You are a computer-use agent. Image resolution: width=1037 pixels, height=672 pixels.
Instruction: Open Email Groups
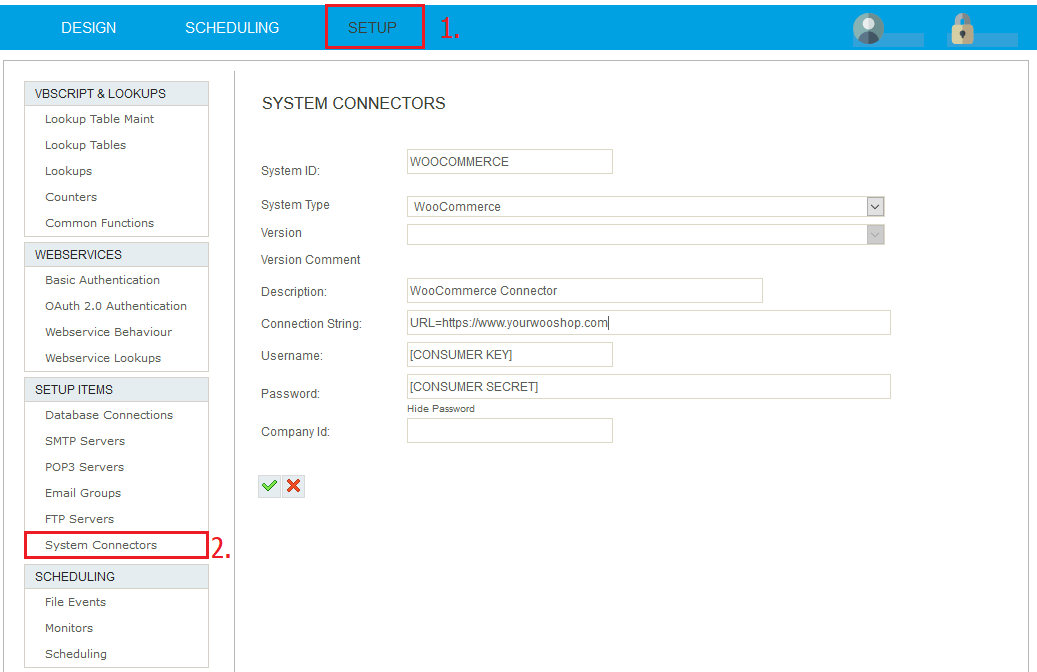click(83, 493)
